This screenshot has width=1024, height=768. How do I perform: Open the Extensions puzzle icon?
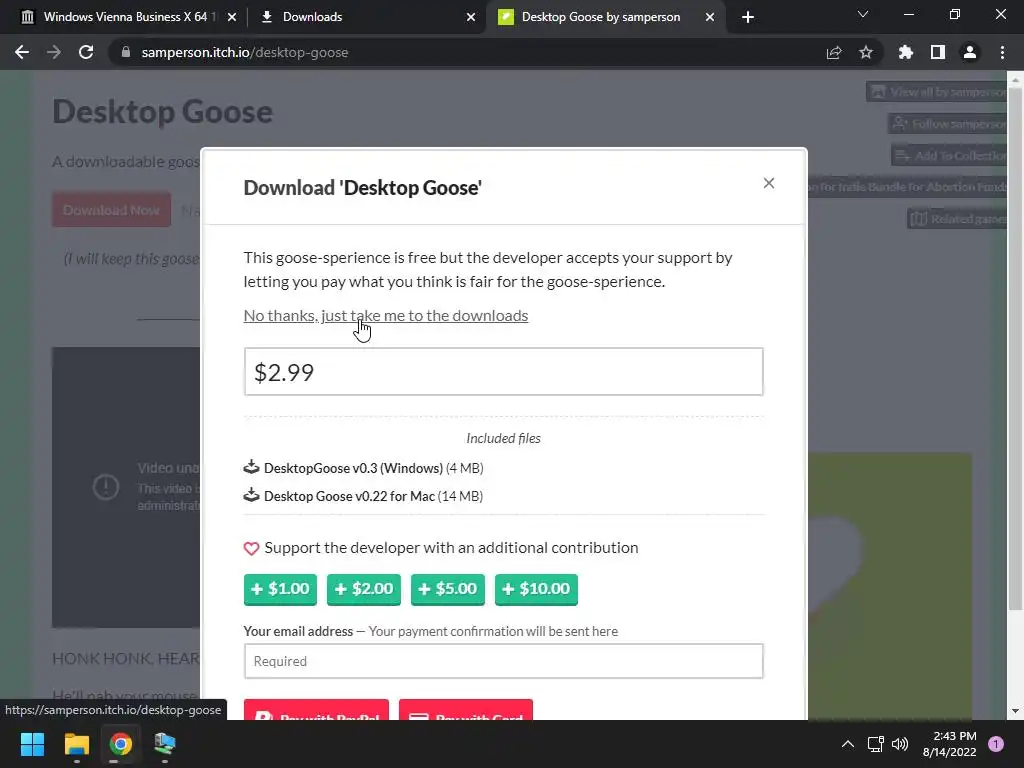point(906,52)
